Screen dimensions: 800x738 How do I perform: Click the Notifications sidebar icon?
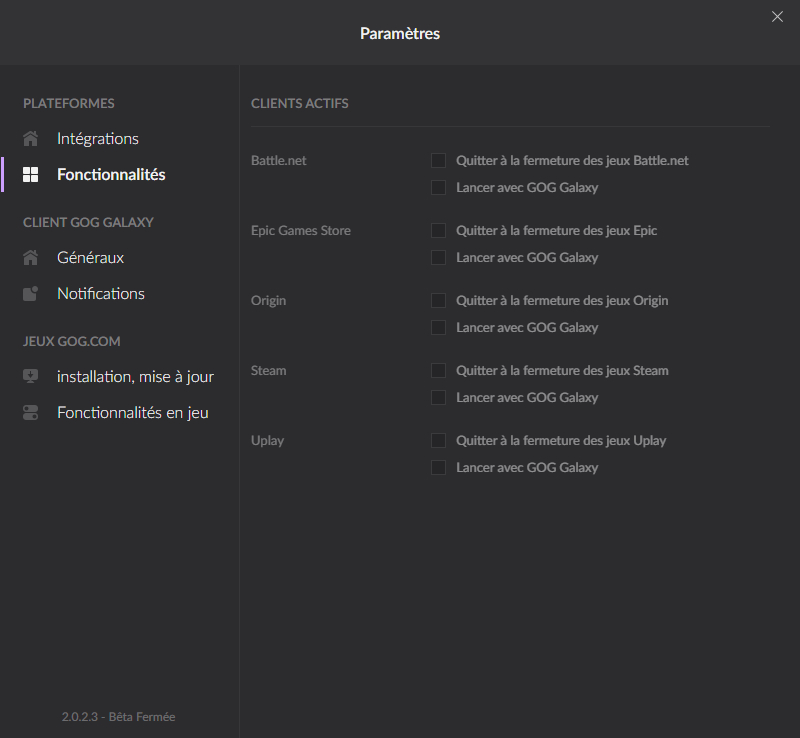click(x=31, y=293)
